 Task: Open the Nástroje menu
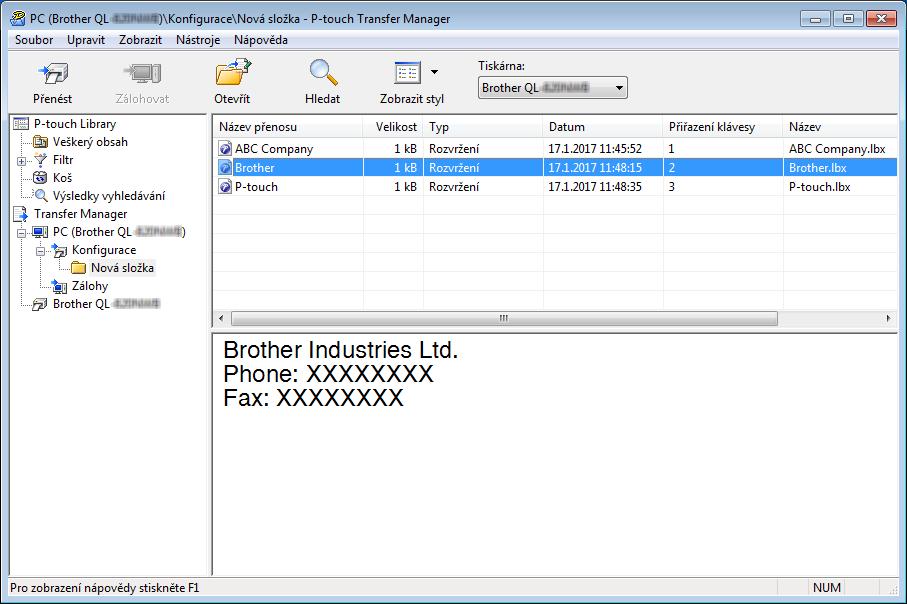pyautogui.click(x=198, y=40)
